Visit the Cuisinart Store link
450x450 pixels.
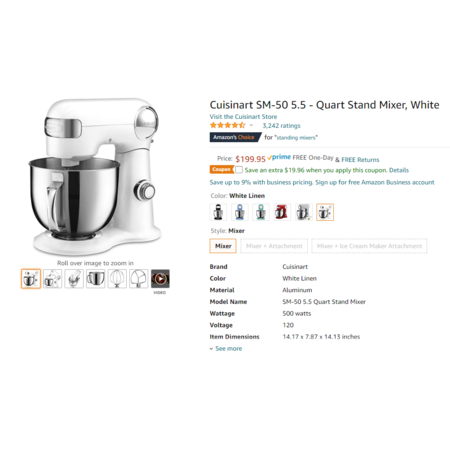[243, 117]
